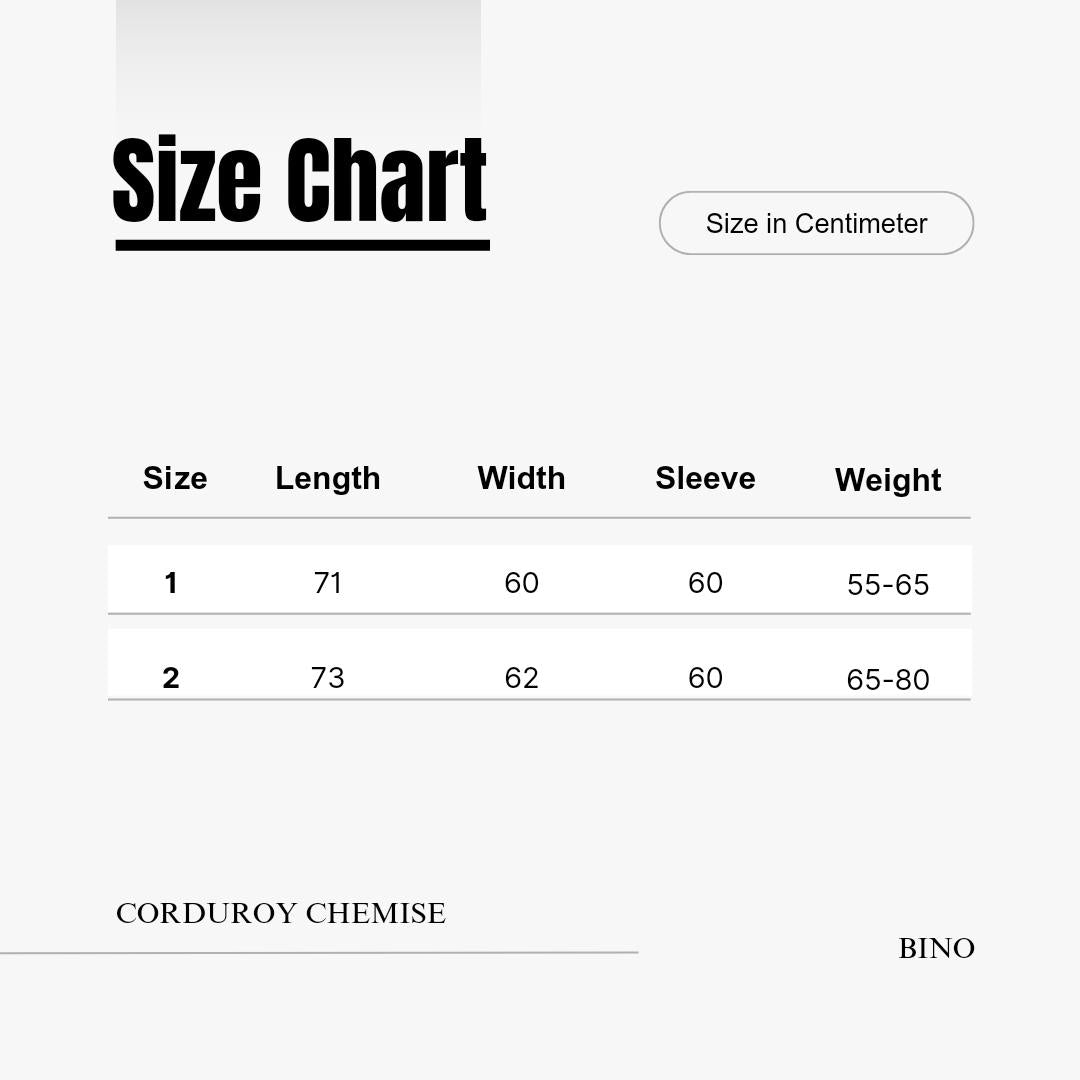Click sleeve value 60 in size 2 row
This screenshot has height=1080, width=1080.
click(705, 678)
